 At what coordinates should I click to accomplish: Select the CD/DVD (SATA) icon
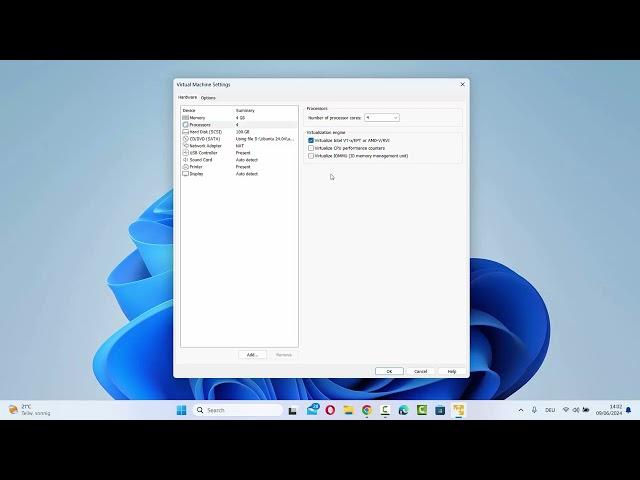185,139
